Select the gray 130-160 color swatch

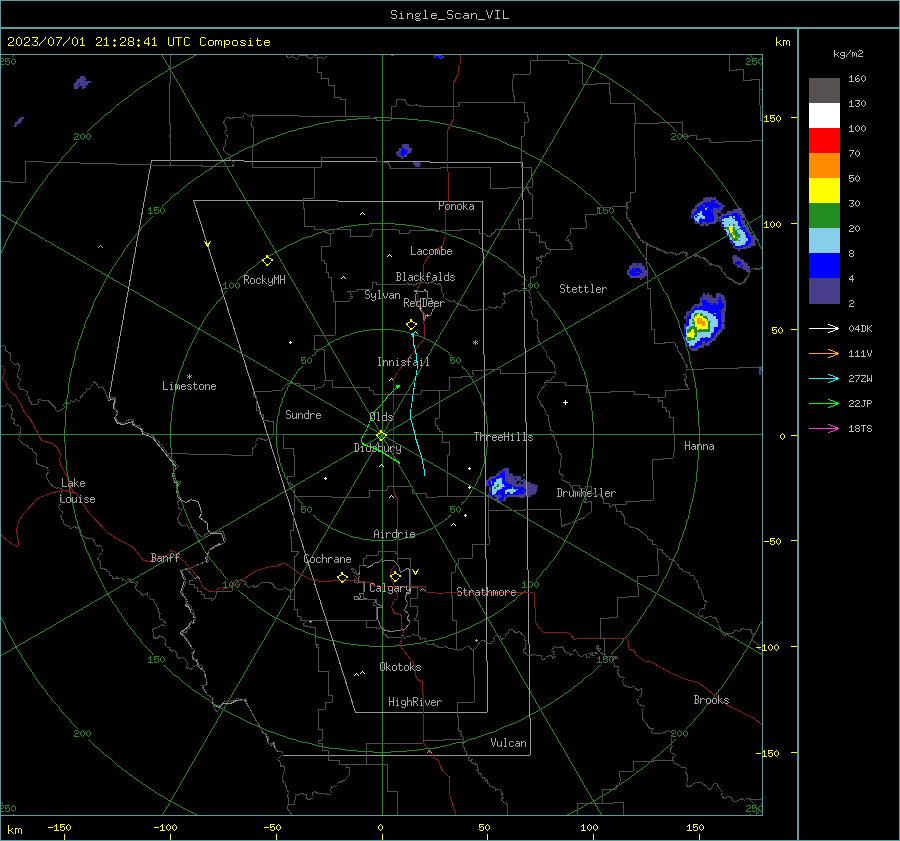[824, 91]
